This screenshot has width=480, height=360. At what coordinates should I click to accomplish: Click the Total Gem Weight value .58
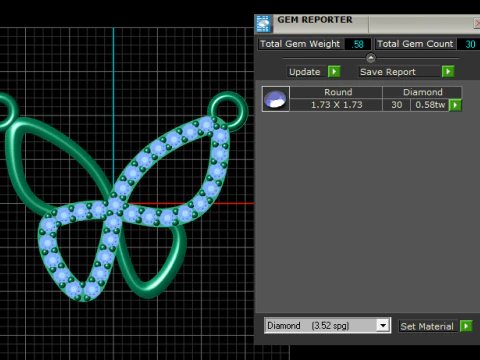coord(358,44)
